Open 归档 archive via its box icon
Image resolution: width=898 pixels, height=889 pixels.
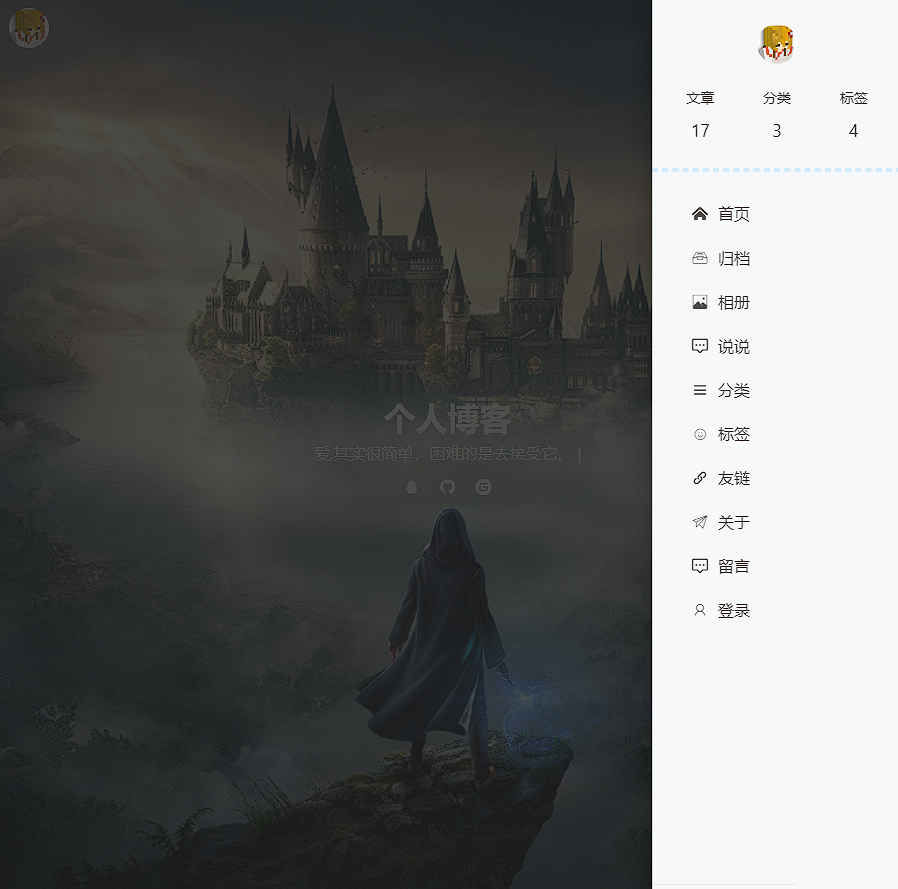(x=700, y=258)
